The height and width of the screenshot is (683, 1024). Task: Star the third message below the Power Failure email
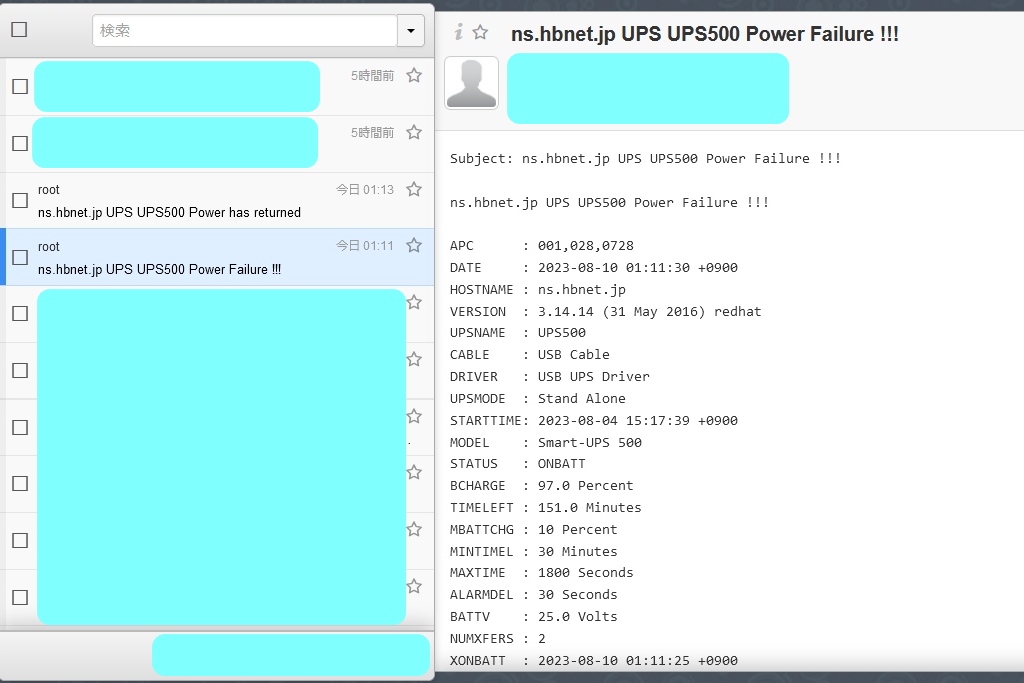(414, 416)
